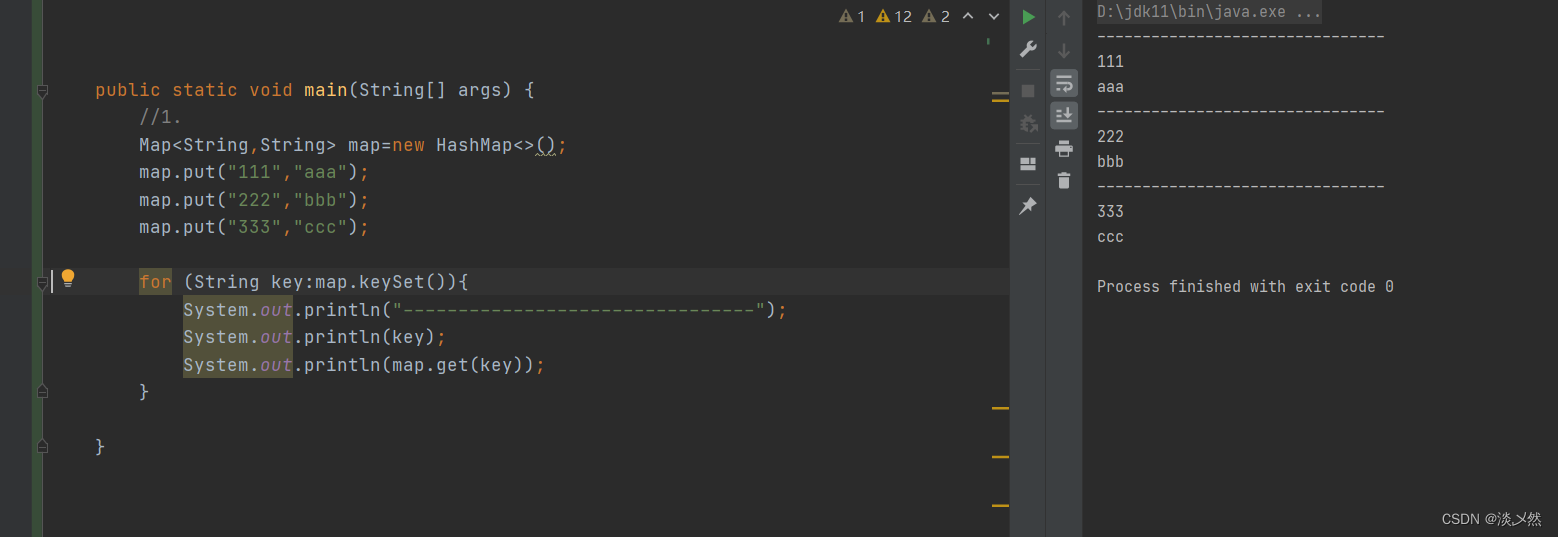The width and height of the screenshot is (1558, 537).
Task: Pin the run tab with pin icon
Action: tap(1028, 206)
